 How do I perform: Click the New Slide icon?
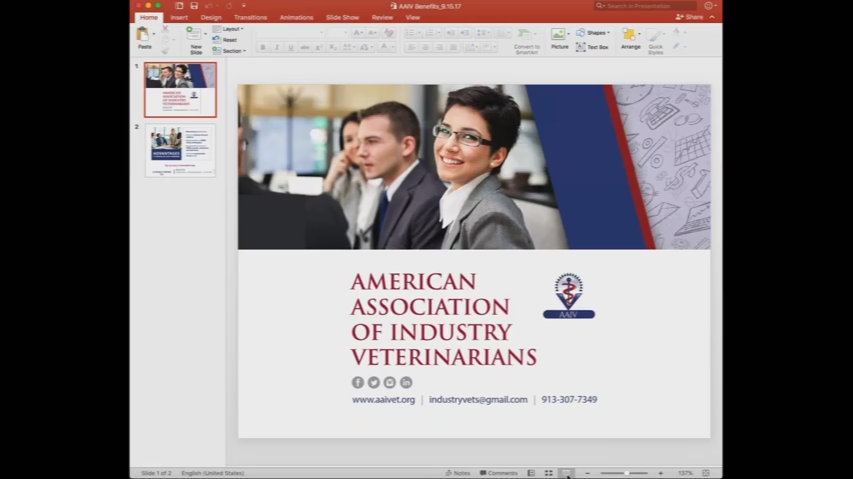pos(194,34)
